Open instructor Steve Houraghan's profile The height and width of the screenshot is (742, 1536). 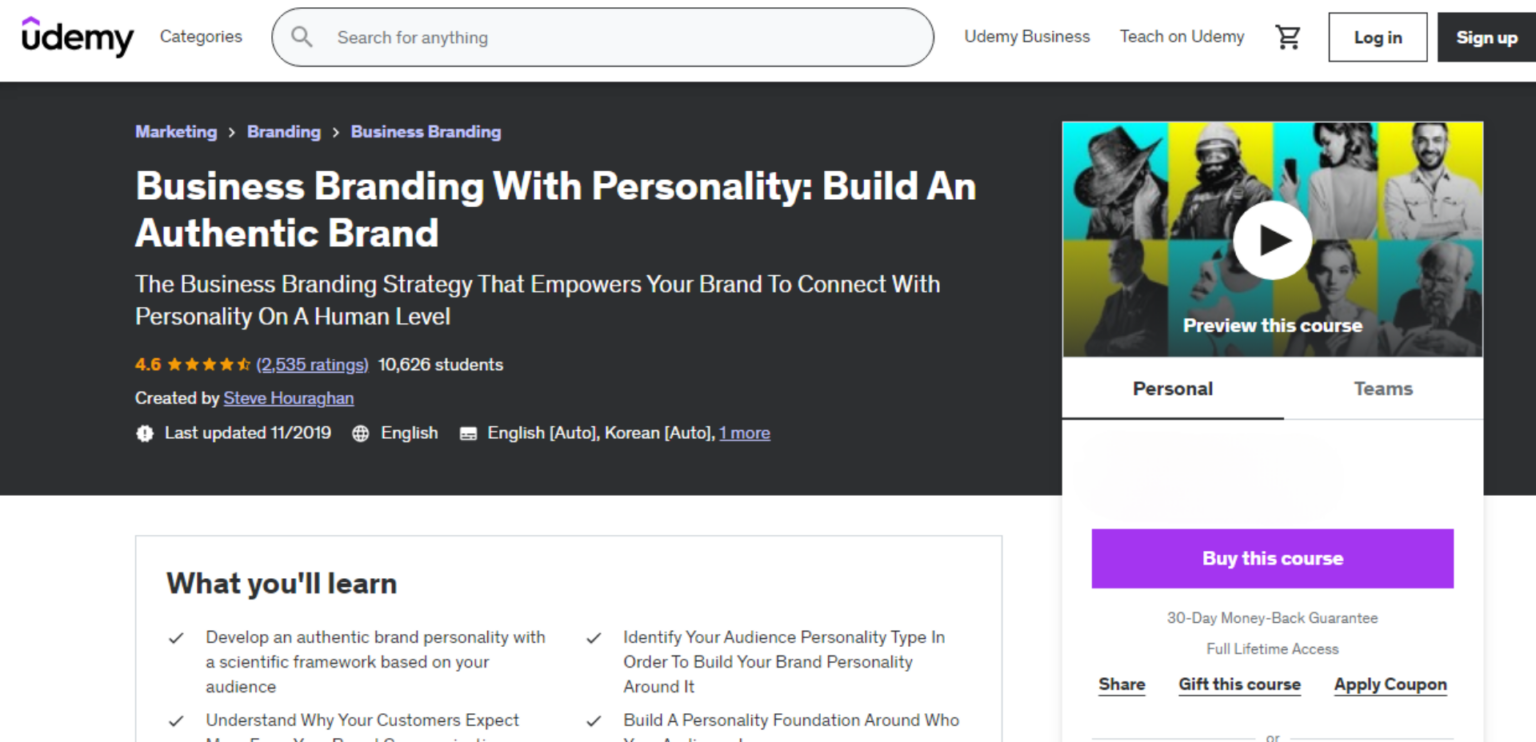click(x=288, y=398)
